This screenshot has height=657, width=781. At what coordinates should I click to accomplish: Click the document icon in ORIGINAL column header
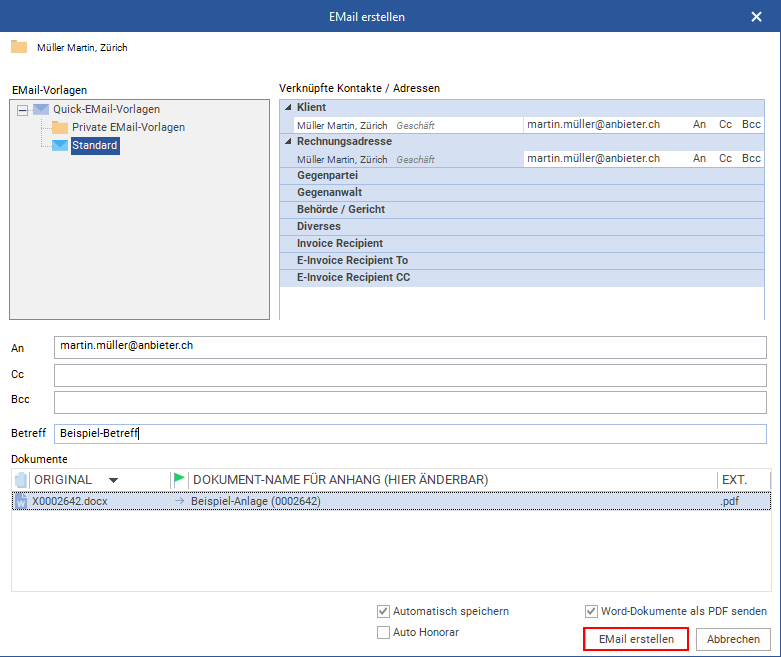21,480
